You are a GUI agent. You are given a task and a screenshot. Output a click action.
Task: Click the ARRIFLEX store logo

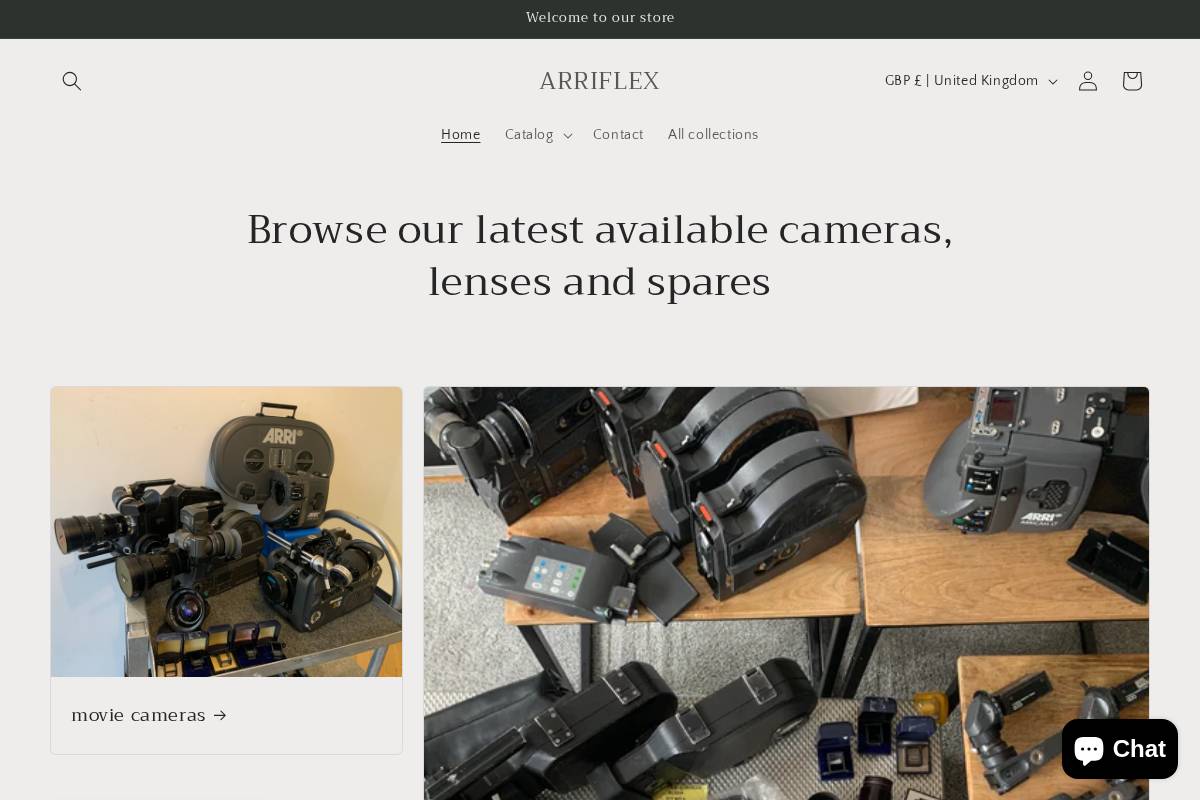pos(599,81)
